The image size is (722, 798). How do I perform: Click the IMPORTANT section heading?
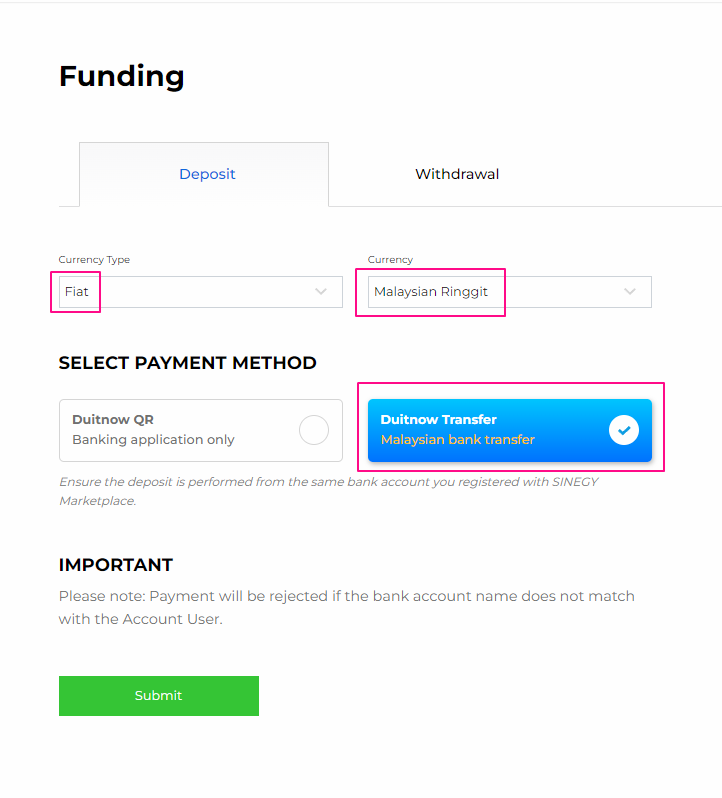[116, 565]
